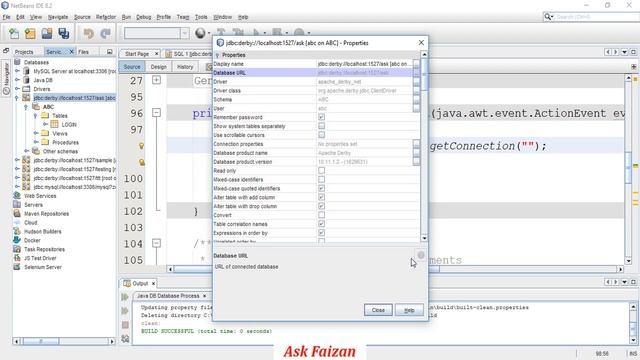Click the Search input field

[x=597, y=17]
